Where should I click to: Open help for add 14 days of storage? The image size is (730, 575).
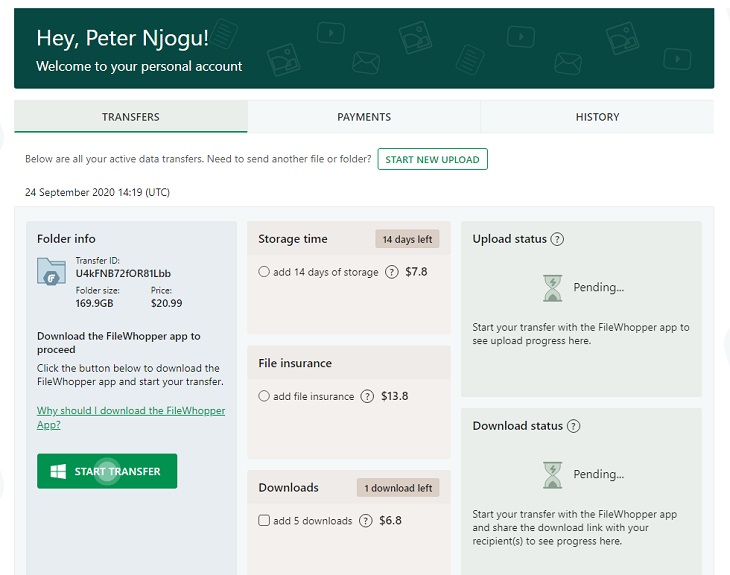tap(392, 272)
